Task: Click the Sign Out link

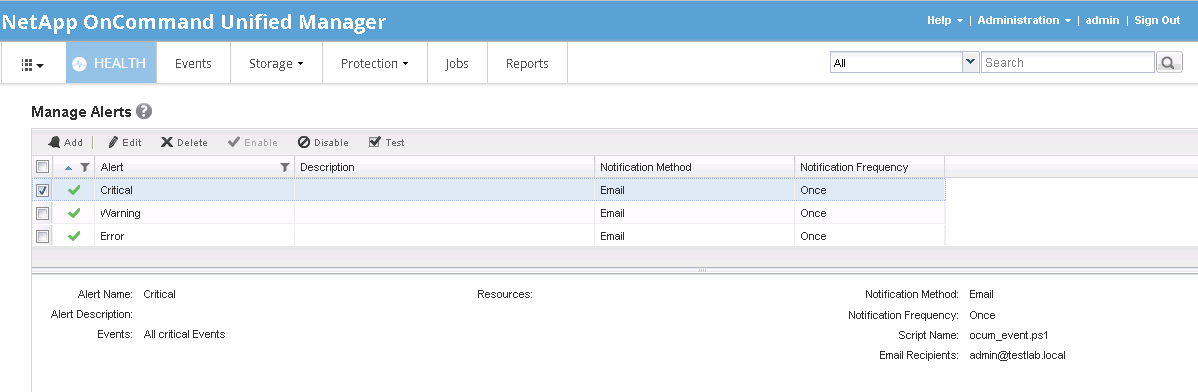Action: pyautogui.click(x=1158, y=21)
